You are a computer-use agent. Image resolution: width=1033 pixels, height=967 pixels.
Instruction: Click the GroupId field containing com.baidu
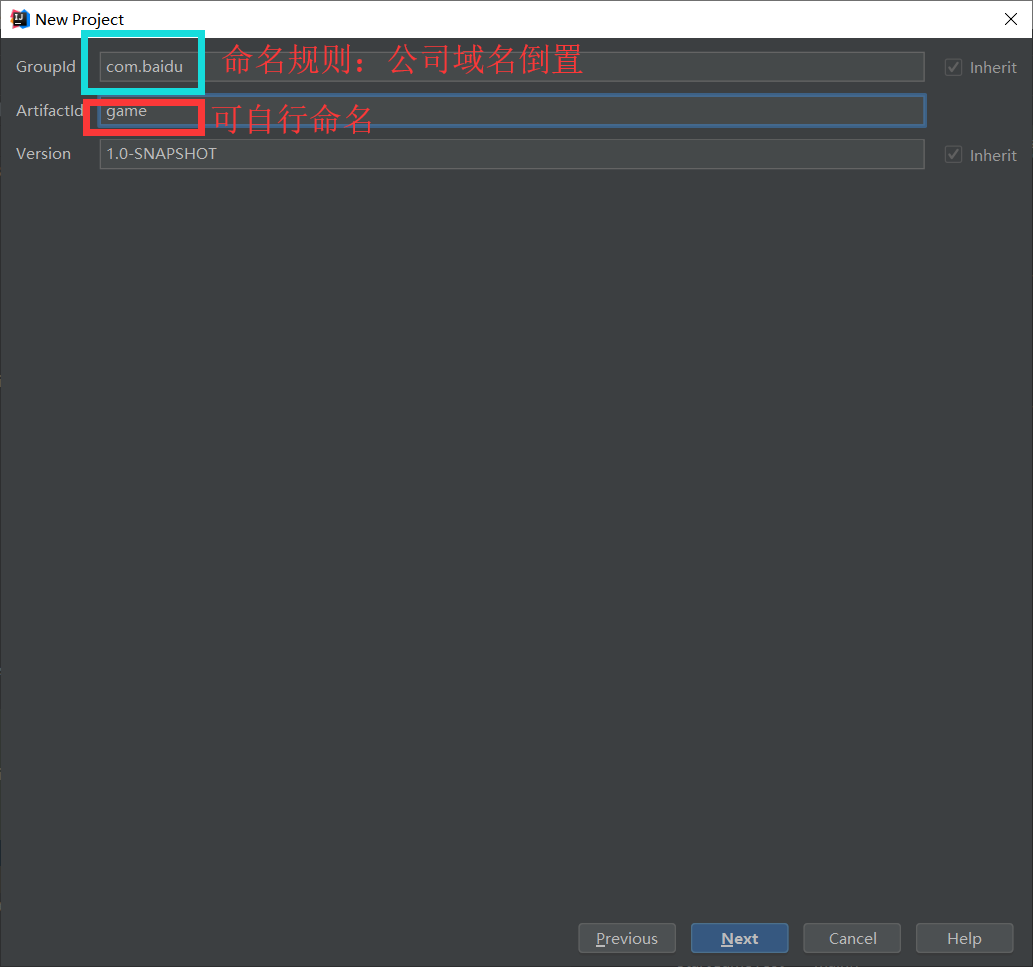point(400,66)
